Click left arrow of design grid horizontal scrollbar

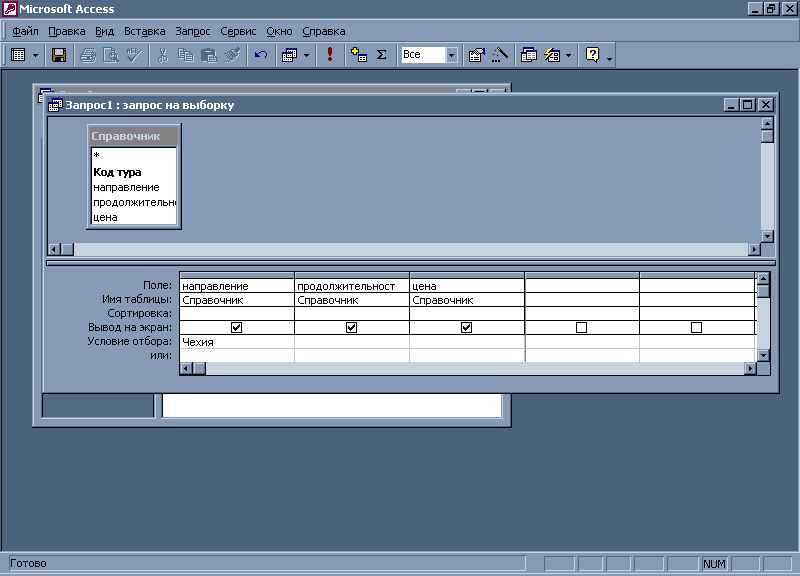pyautogui.click(x=187, y=368)
